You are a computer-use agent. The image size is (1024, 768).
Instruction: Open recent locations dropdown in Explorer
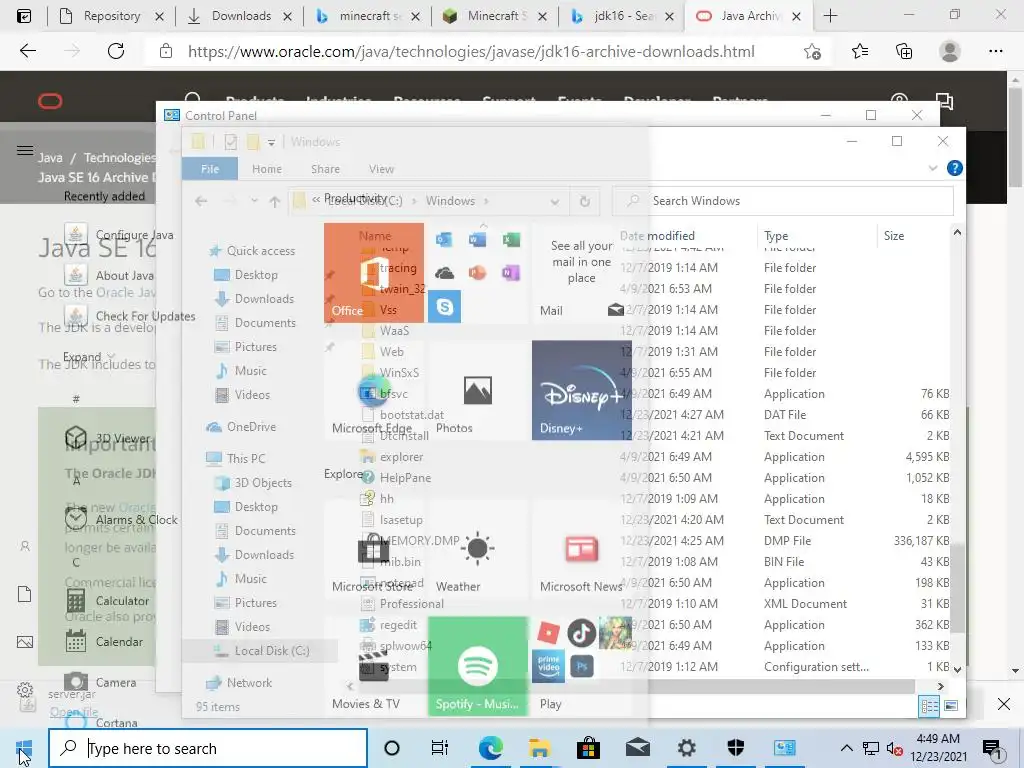tap(254, 201)
